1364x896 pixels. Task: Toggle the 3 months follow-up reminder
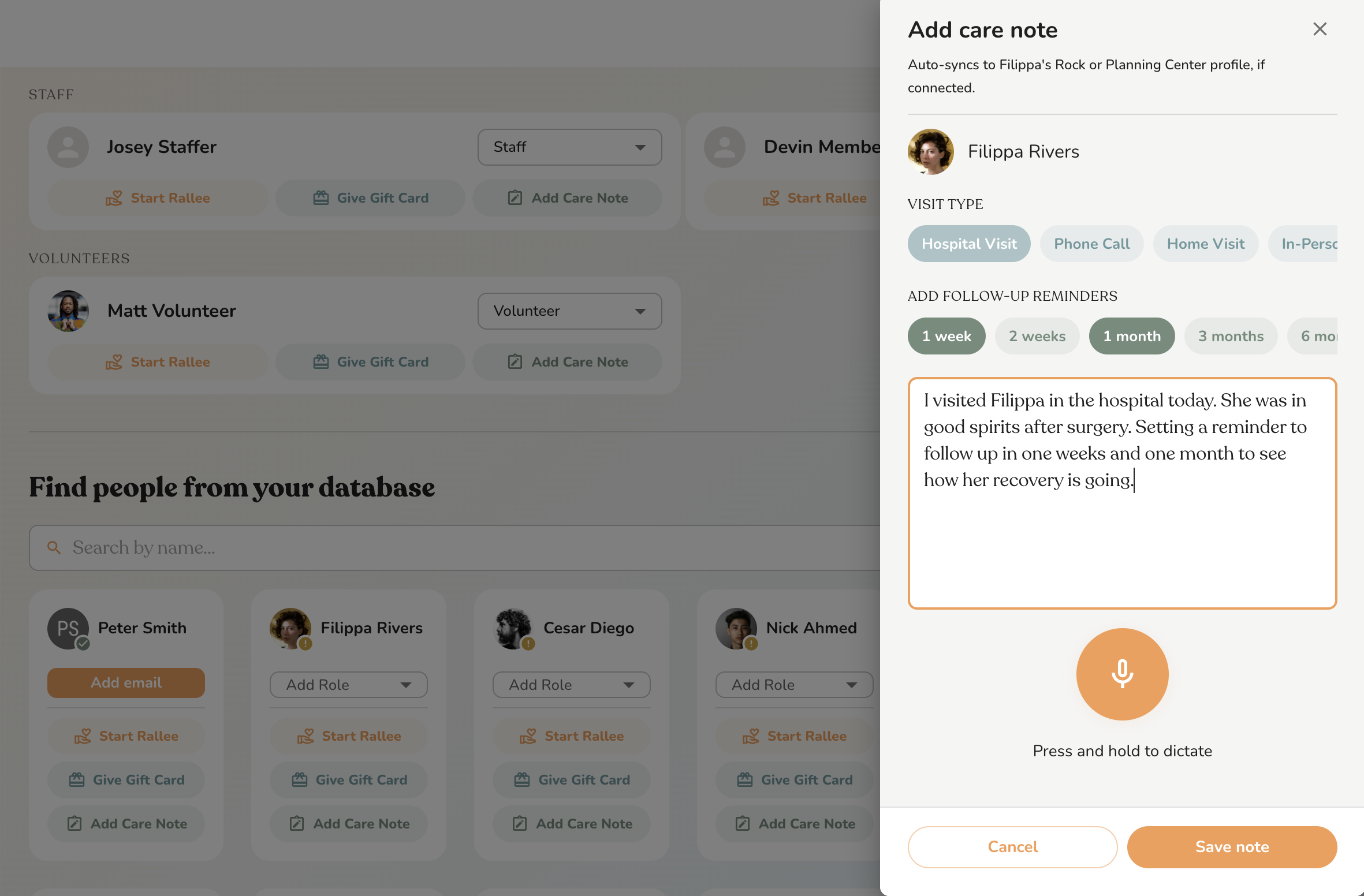click(x=1231, y=336)
